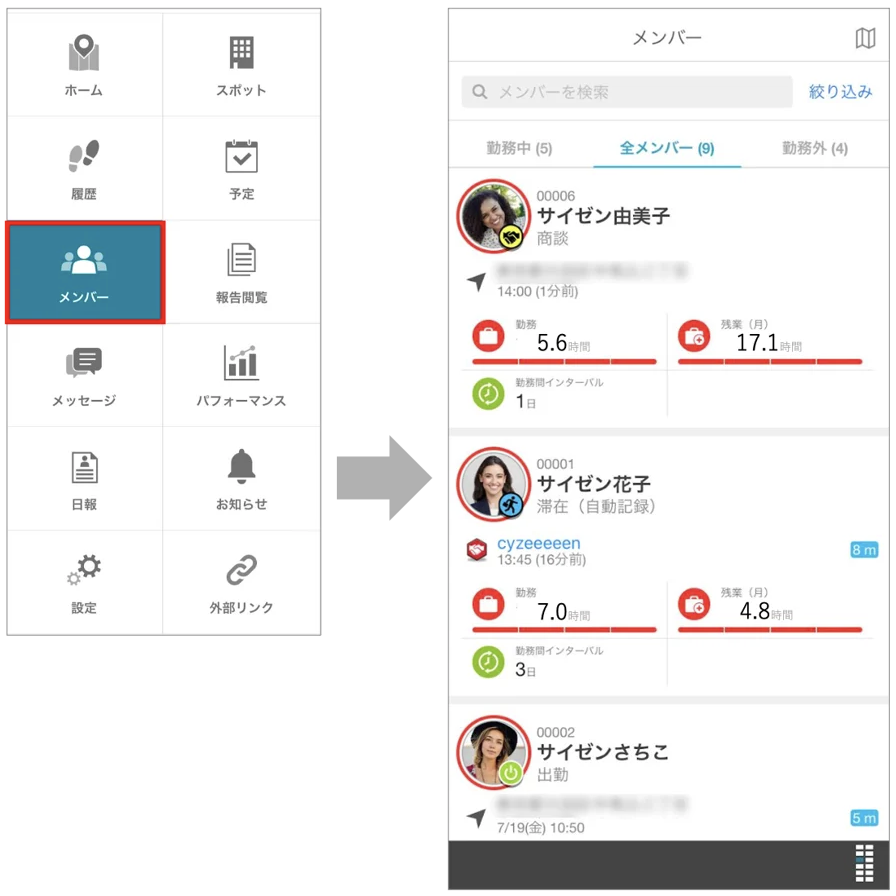Click 勤務 briefcase icon for サイゼン花子
This screenshot has height=896, width=896.
coord(488,604)
